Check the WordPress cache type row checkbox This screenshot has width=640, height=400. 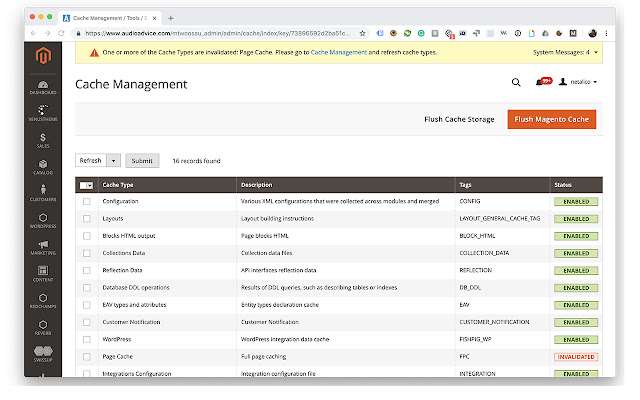pyautogui.click(x=87, y=340)
